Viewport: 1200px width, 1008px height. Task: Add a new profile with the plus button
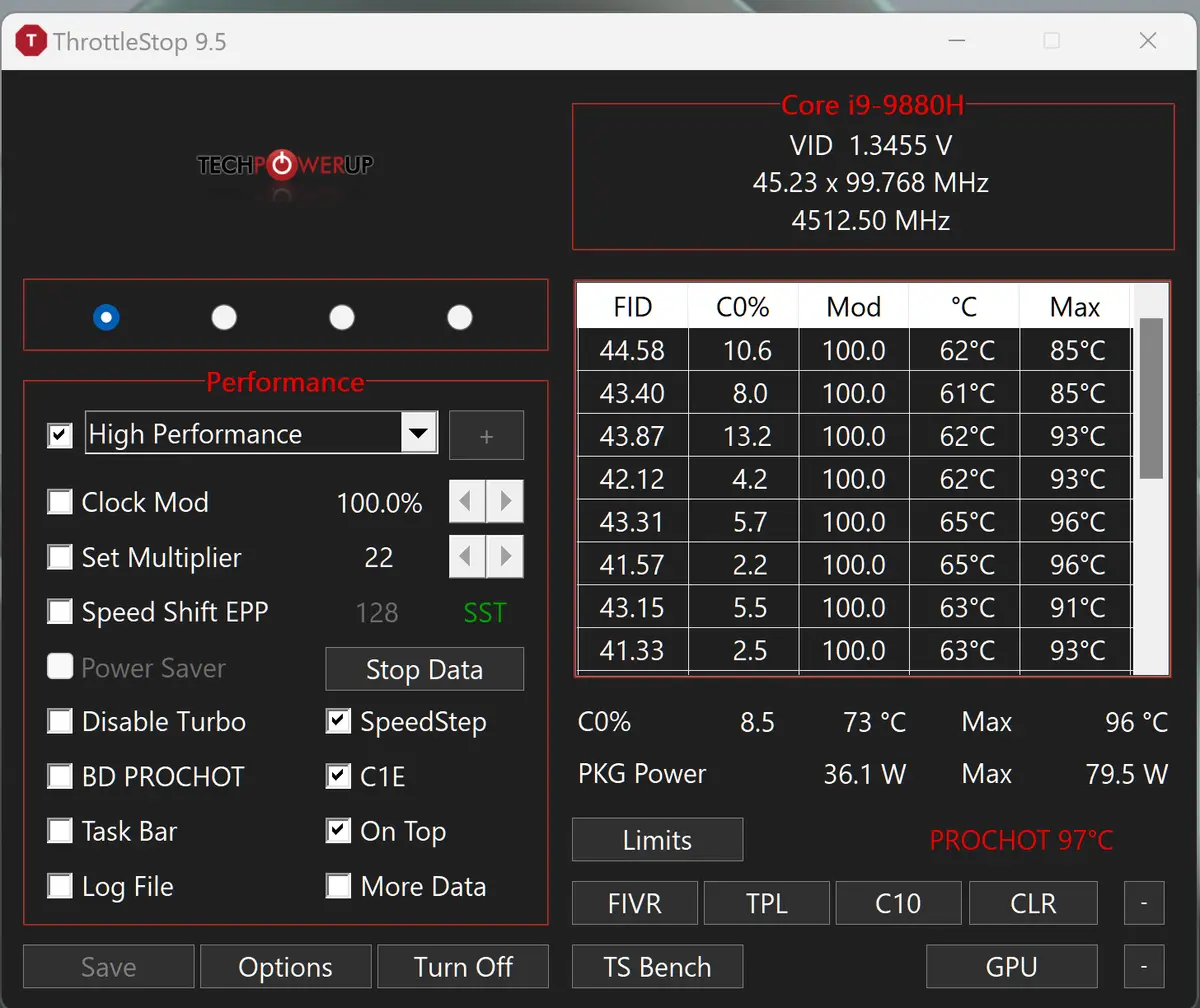tap(486, 435)
